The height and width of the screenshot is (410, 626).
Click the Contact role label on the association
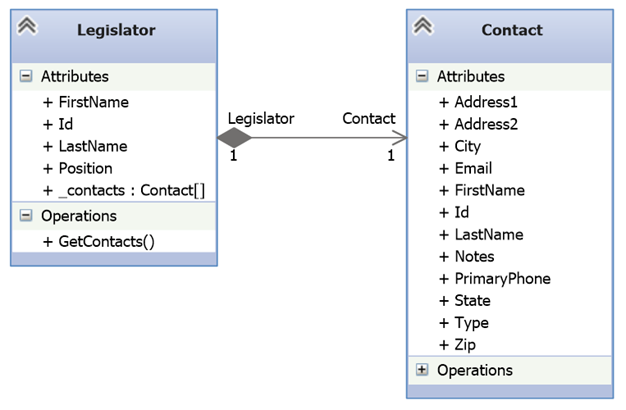tap(369, 118)
